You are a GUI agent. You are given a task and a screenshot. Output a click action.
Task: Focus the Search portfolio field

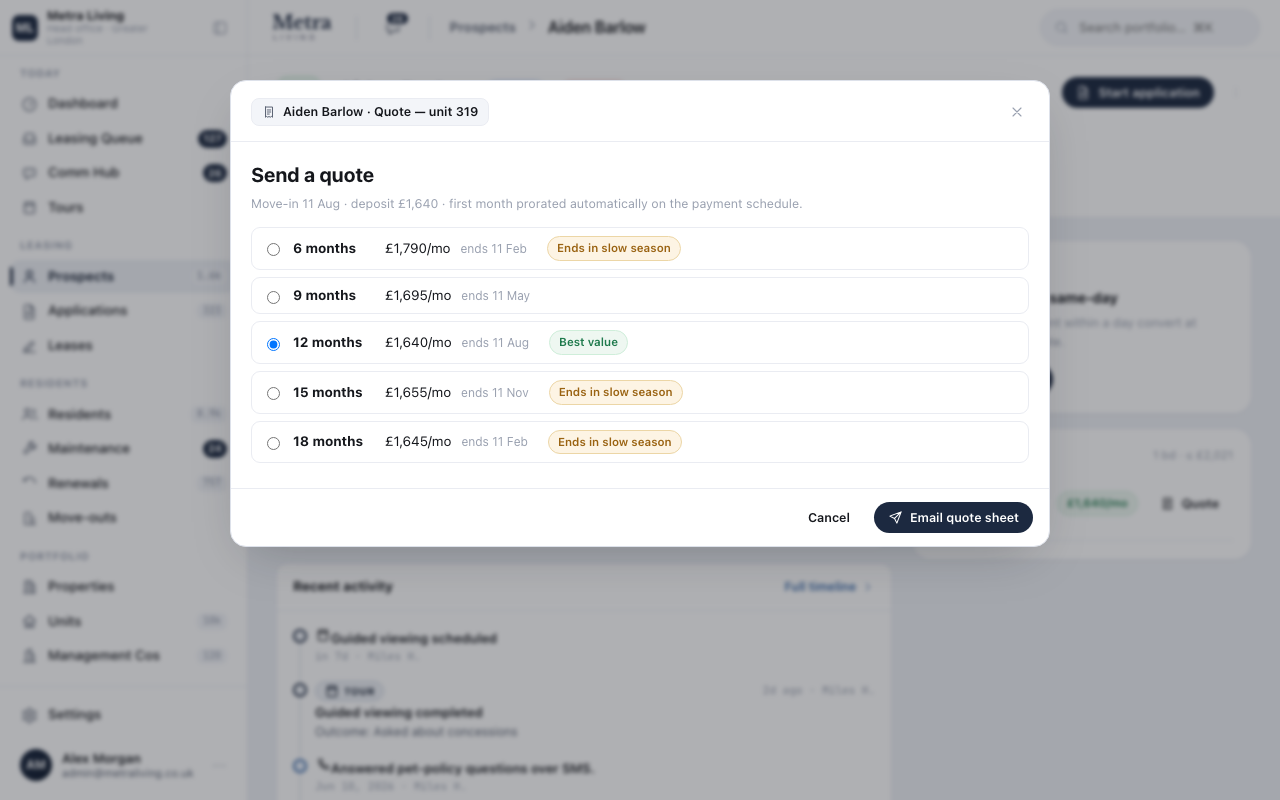click(x=1149, y=28)
